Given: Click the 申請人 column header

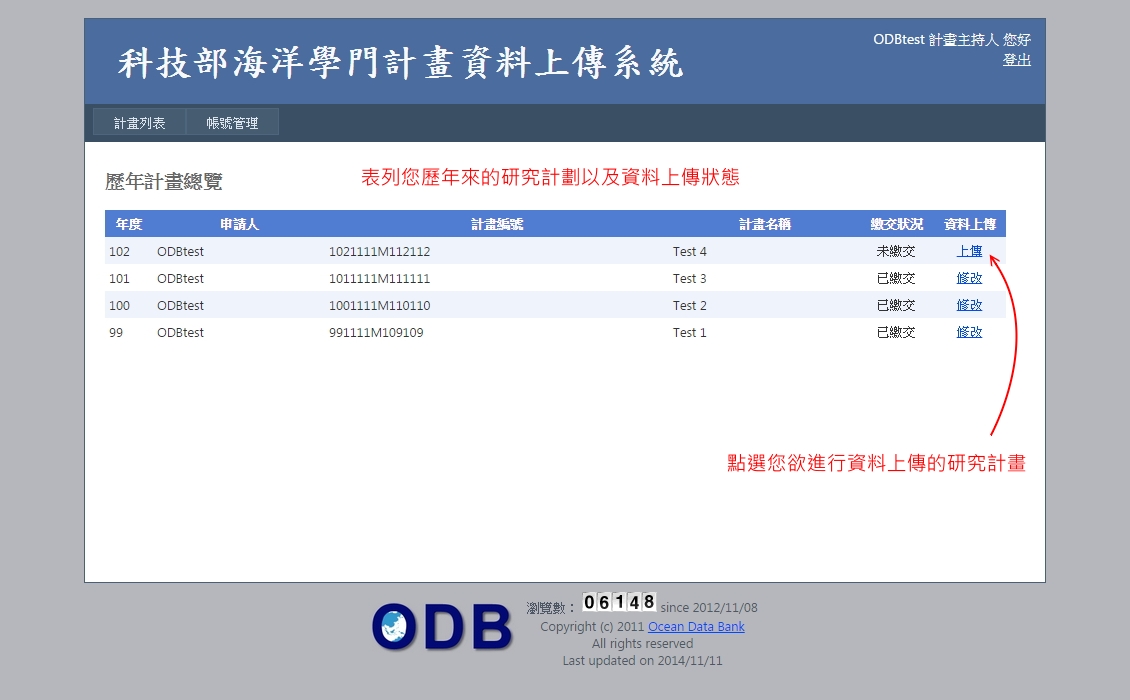Looking at the screenshot, I should (x=239, y=224).
